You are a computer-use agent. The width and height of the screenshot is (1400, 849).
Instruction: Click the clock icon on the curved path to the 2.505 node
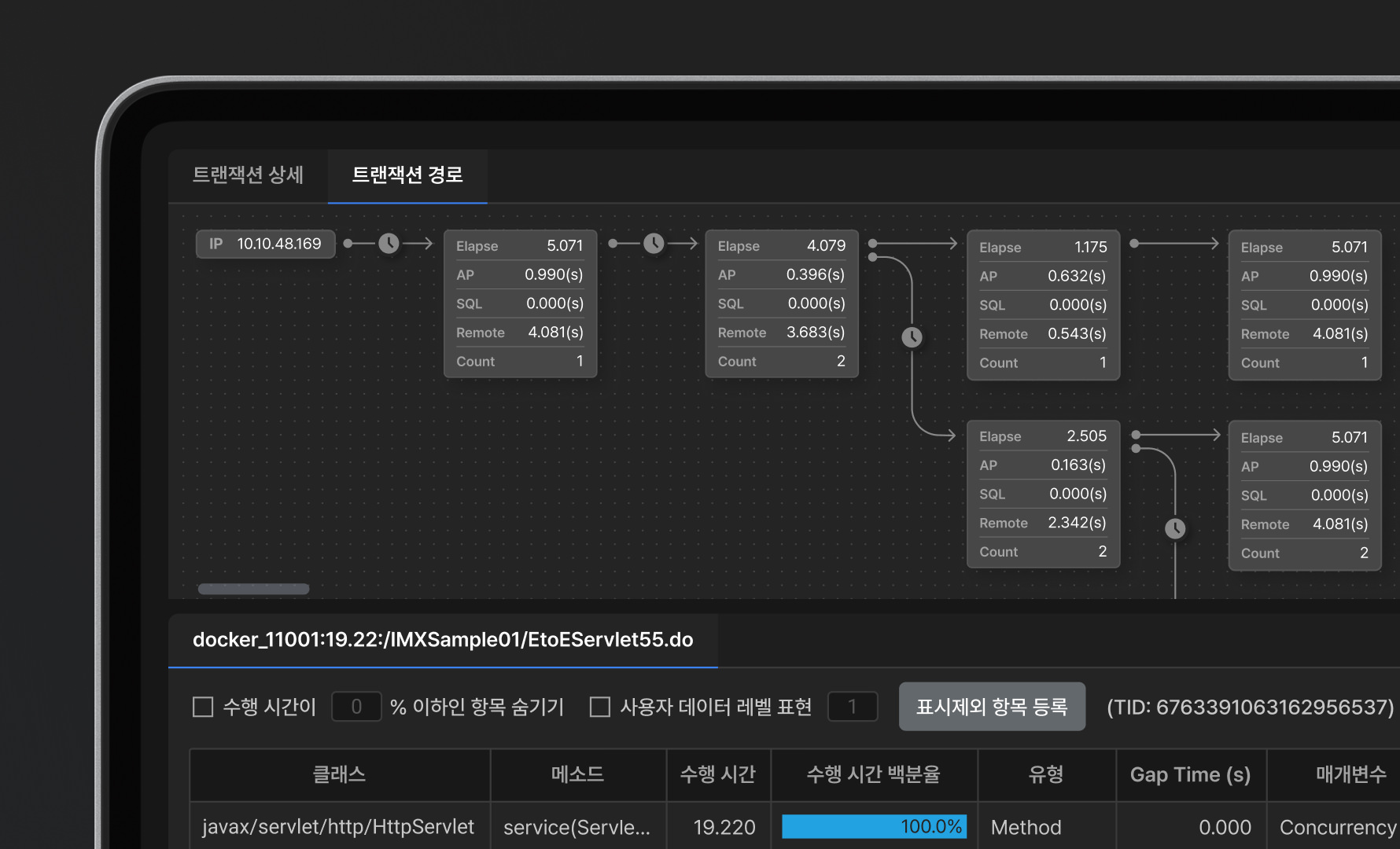912,337
